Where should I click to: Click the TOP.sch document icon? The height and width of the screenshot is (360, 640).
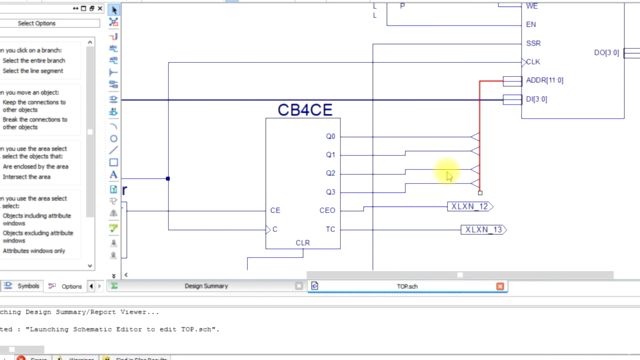pos(314,286)
